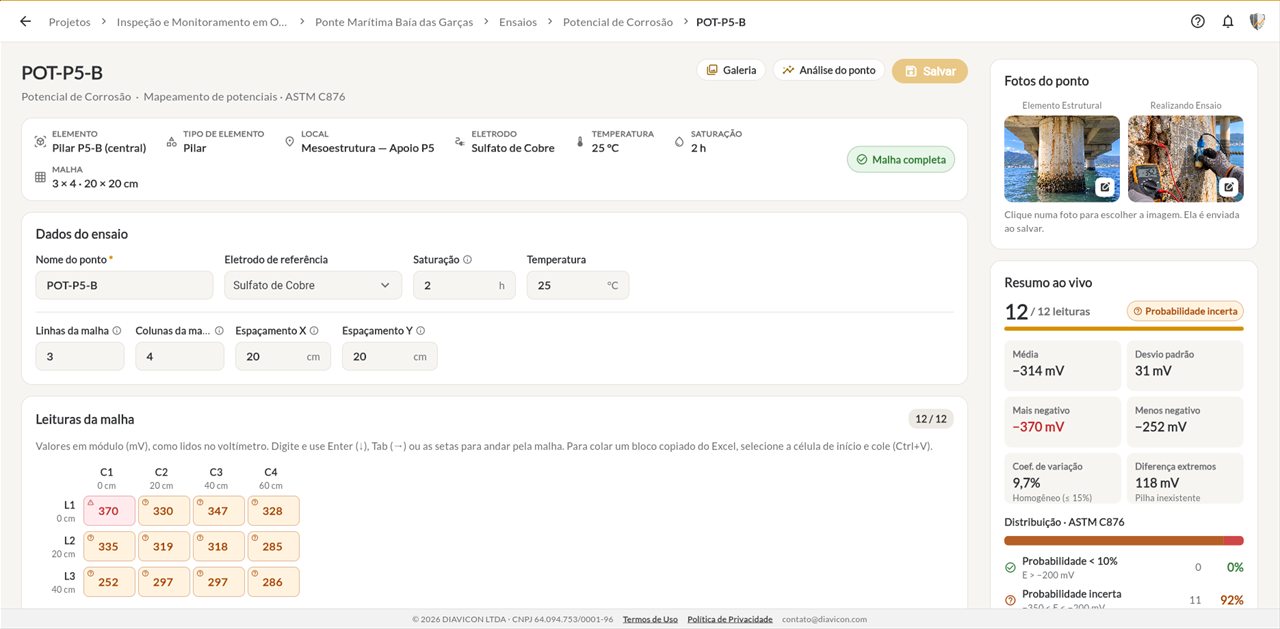Click the Malha completa status badge
Image resolution: width=1280 pixels, height=629 pixels.
click(901, 160)
